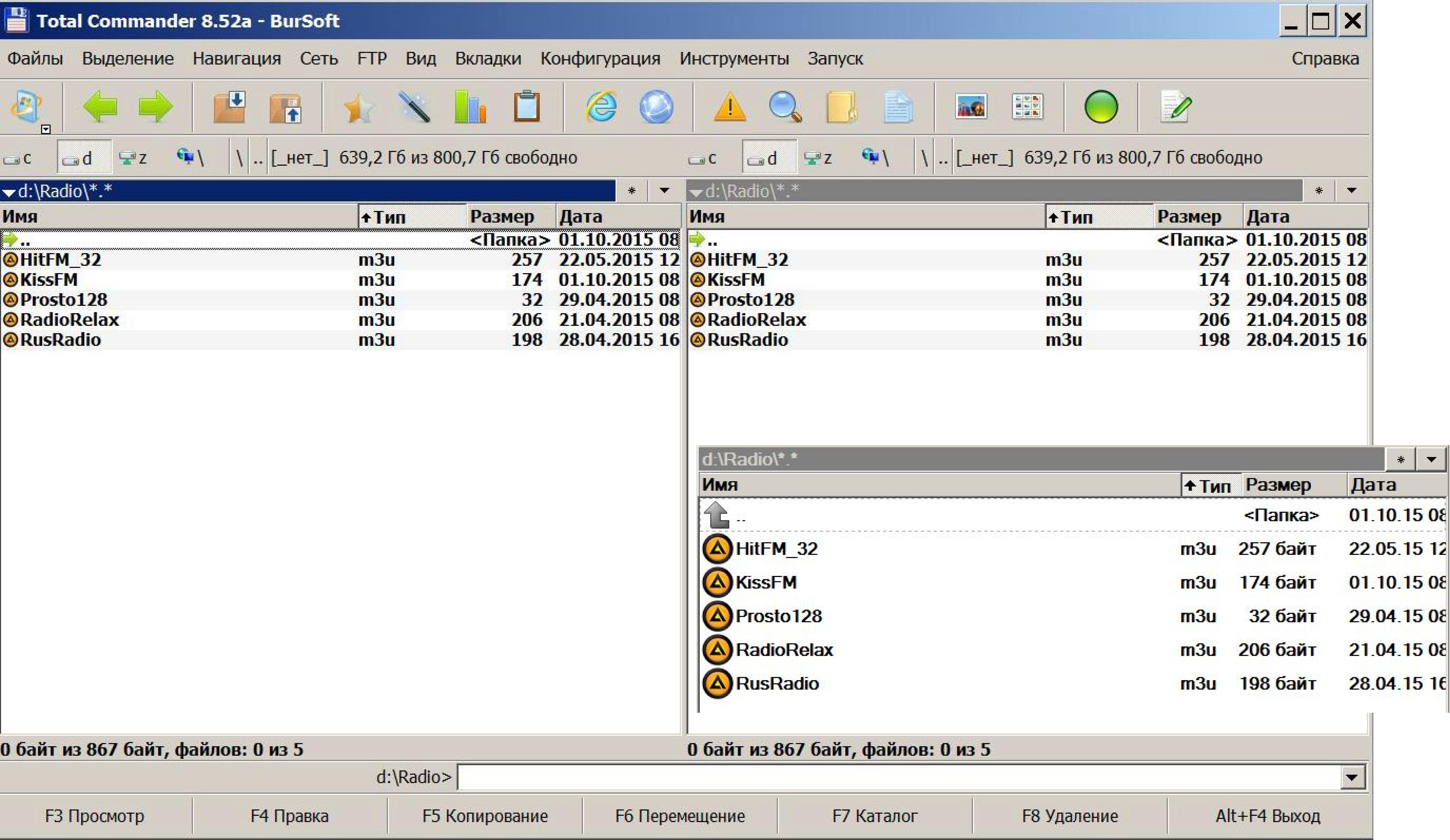
Task: Click the yellow warning triangle icon
Action: coord(730,107)
